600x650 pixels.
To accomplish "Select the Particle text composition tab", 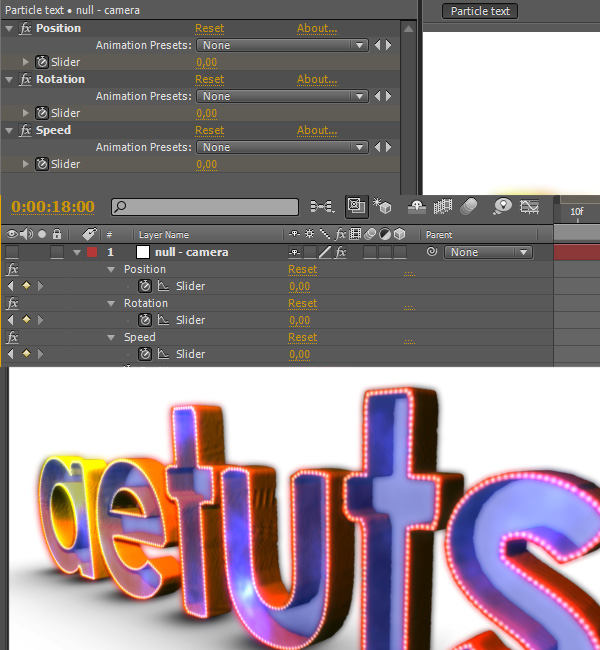I will (x=480, y=11).
